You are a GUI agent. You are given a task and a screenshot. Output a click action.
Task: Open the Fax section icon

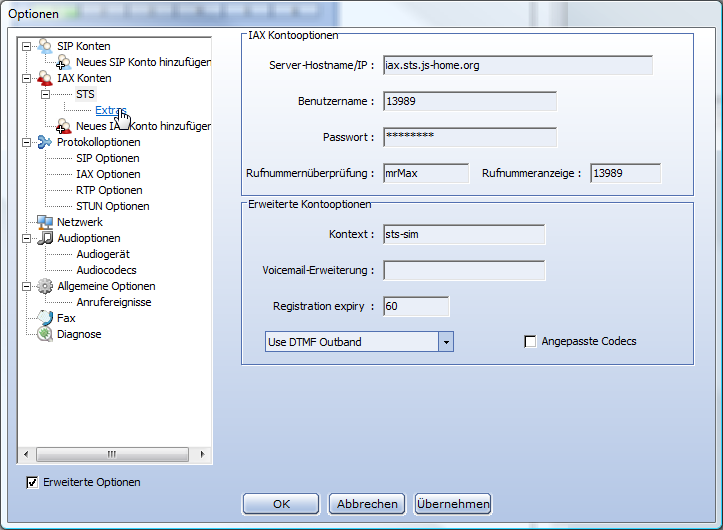44,318
